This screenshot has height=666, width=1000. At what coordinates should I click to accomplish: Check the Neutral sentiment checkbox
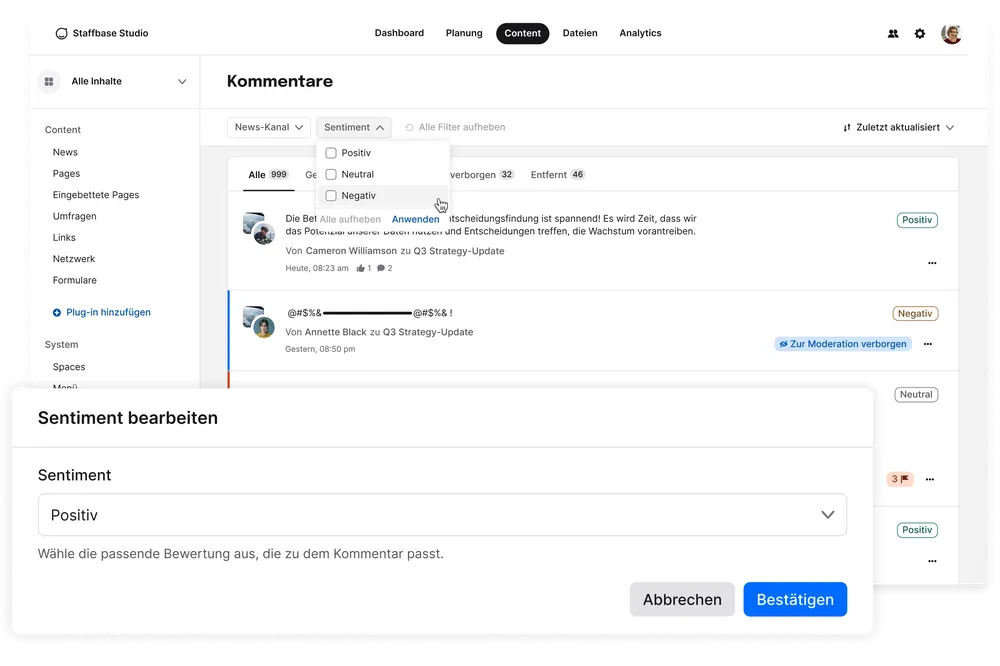coord(331,174)
